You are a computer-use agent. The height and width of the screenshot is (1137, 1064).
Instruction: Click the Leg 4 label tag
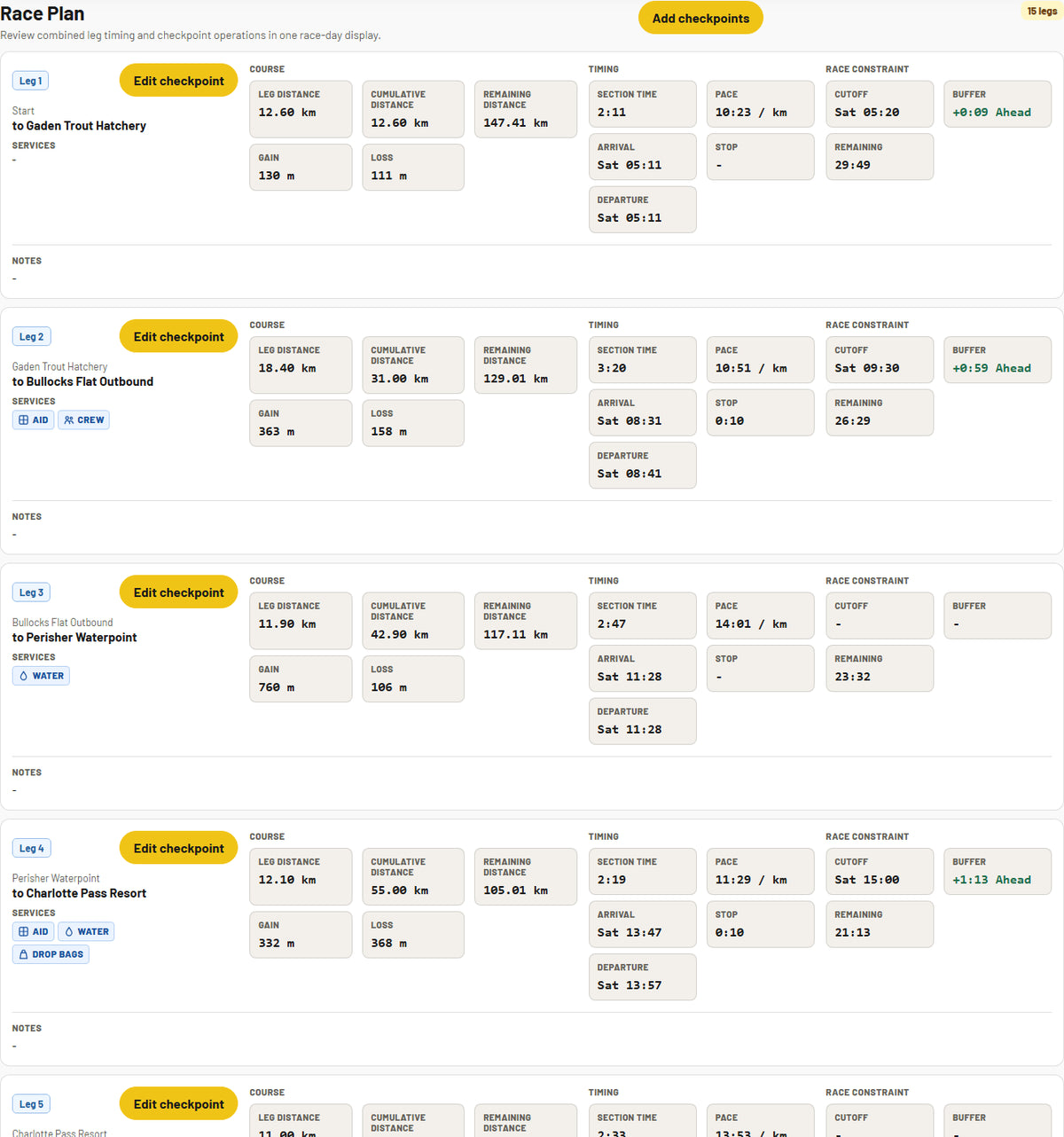pos(31,849)
